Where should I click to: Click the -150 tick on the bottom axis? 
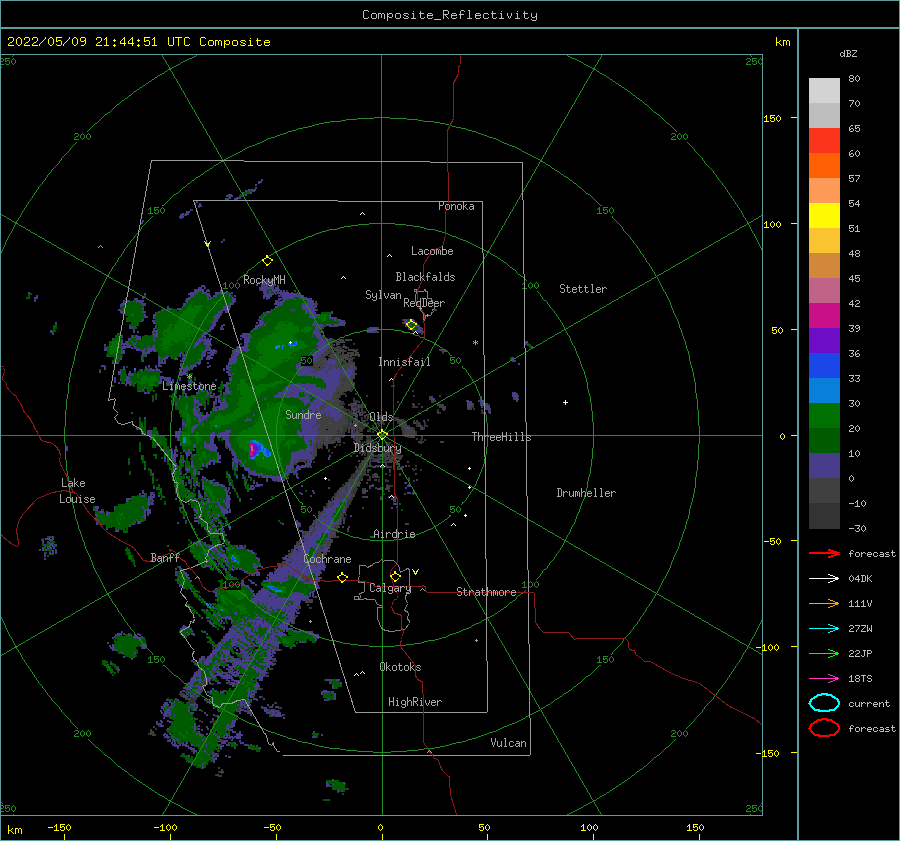coord(59,827)
